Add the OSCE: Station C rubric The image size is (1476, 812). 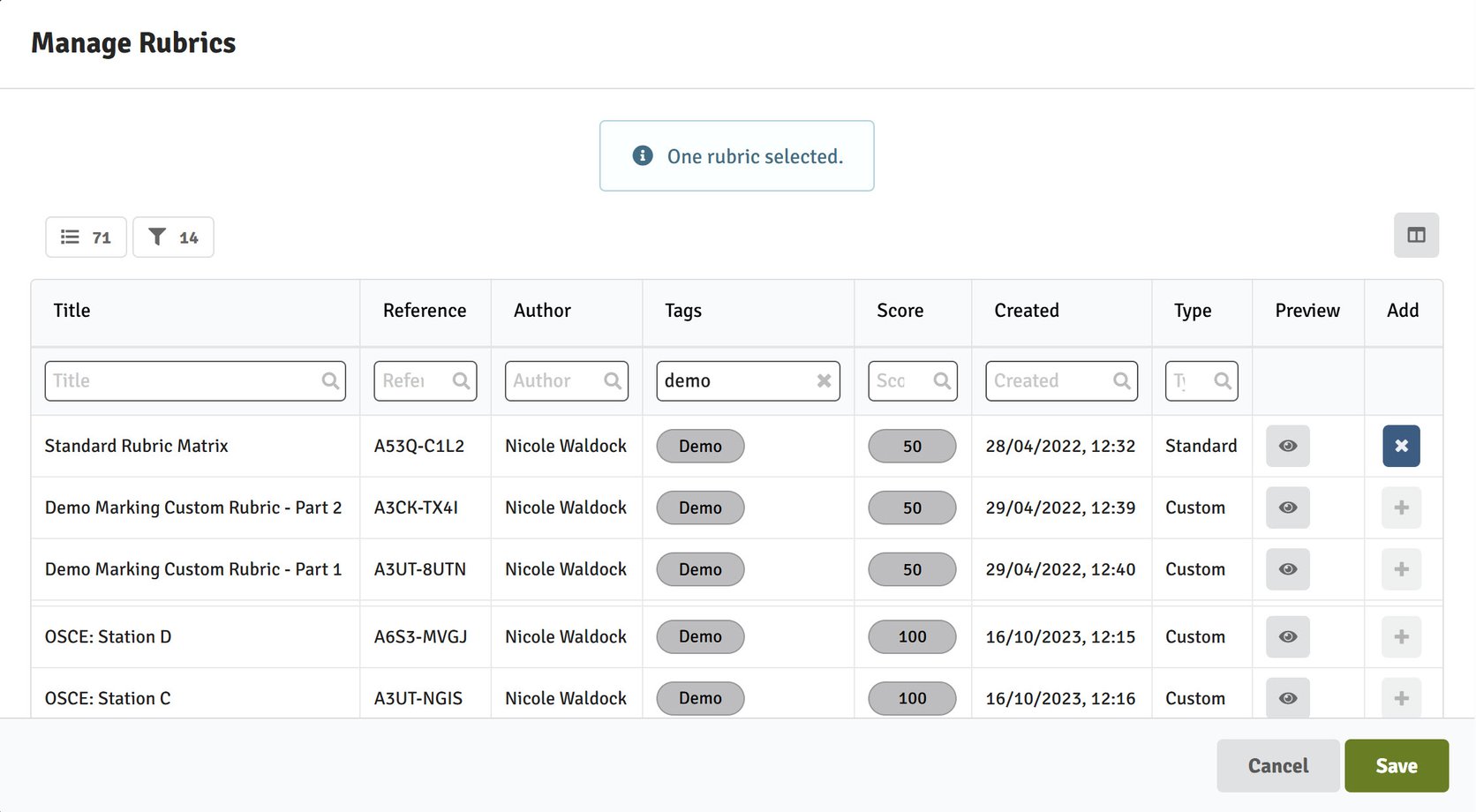pos(1401,698)
